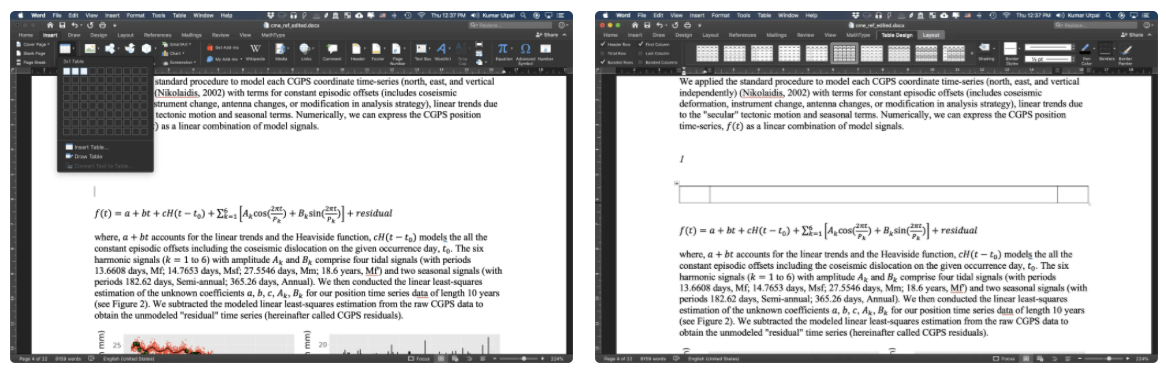Click search field in right window title bar
Image resolution: width=1166 pixels, height=372 pixels.
tap(1095, 25)
